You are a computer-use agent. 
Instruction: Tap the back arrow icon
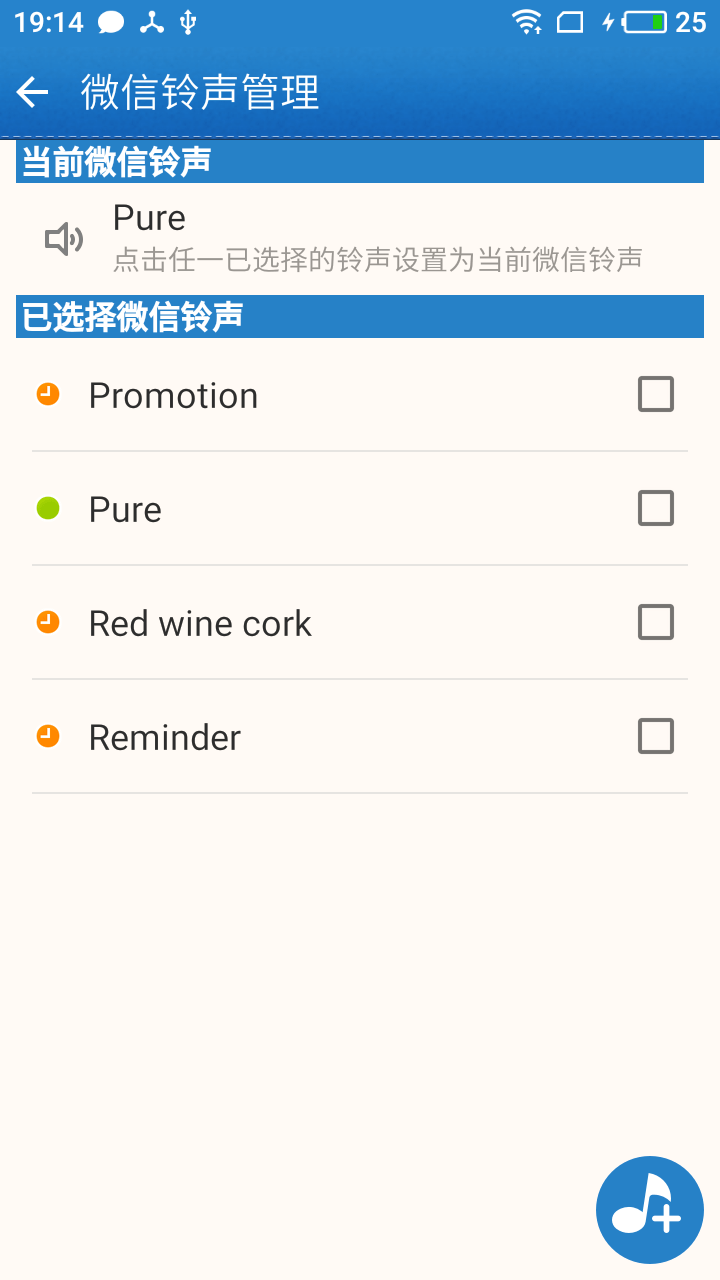(x=32, y=93)
